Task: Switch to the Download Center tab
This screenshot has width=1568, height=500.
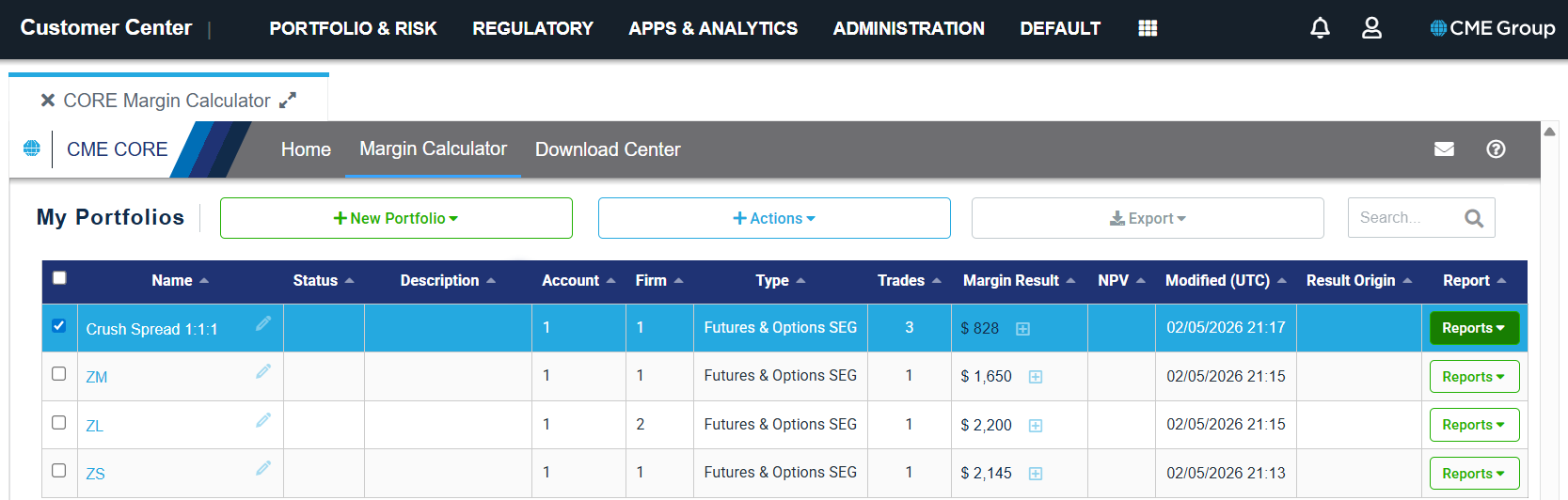Action: [x=608, y=149]
